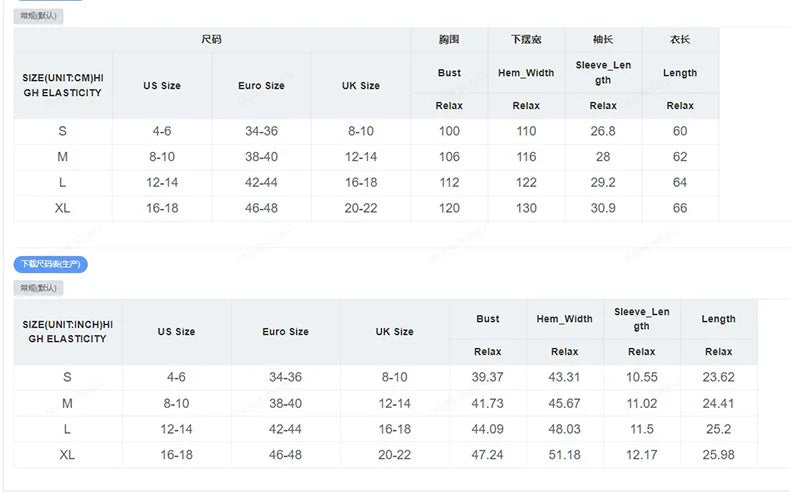
Task: Click the US Size 12-14 cell in CM table
Action: [162, 182]
